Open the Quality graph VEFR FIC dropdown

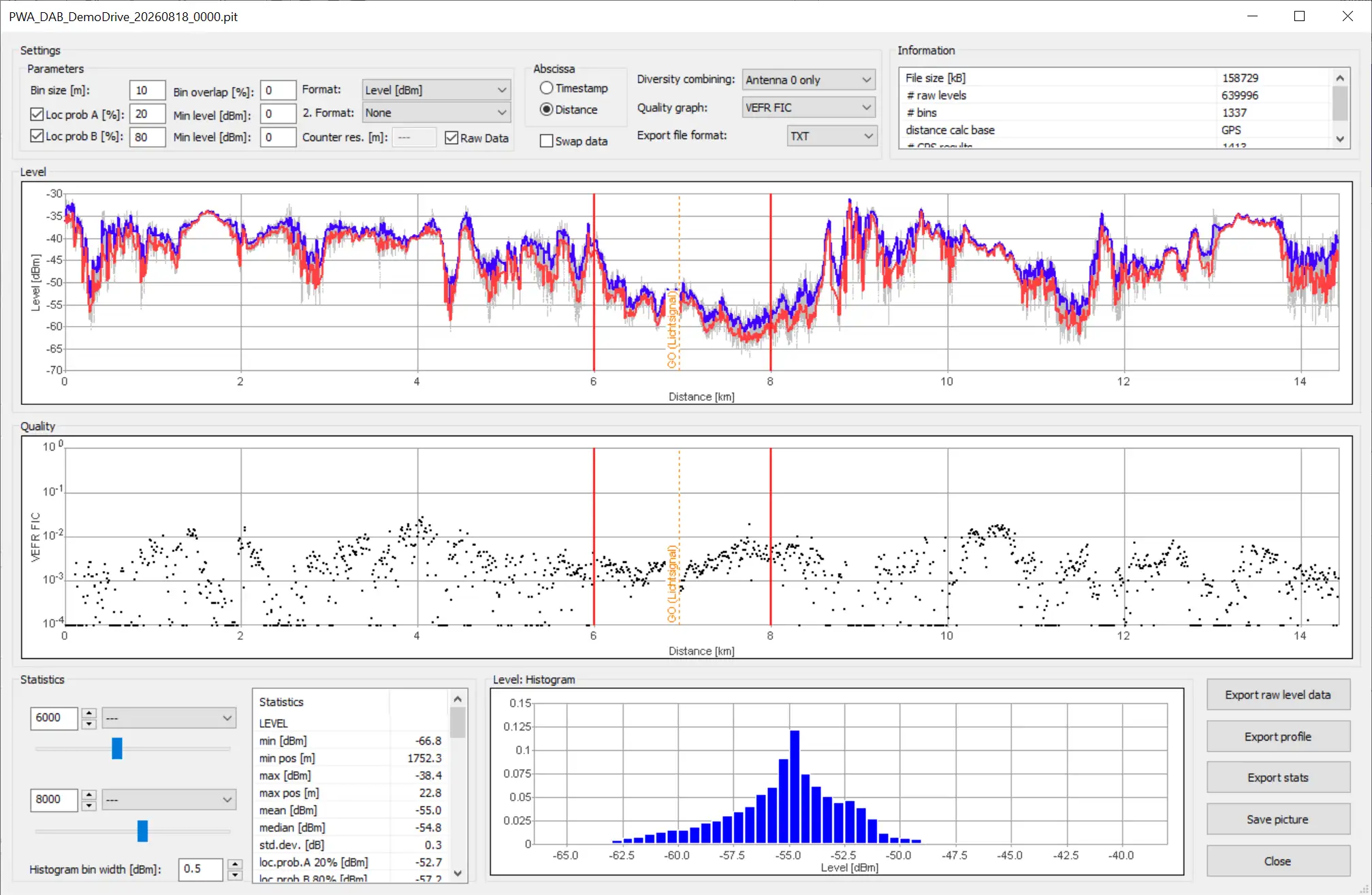[x=808, y=108]
